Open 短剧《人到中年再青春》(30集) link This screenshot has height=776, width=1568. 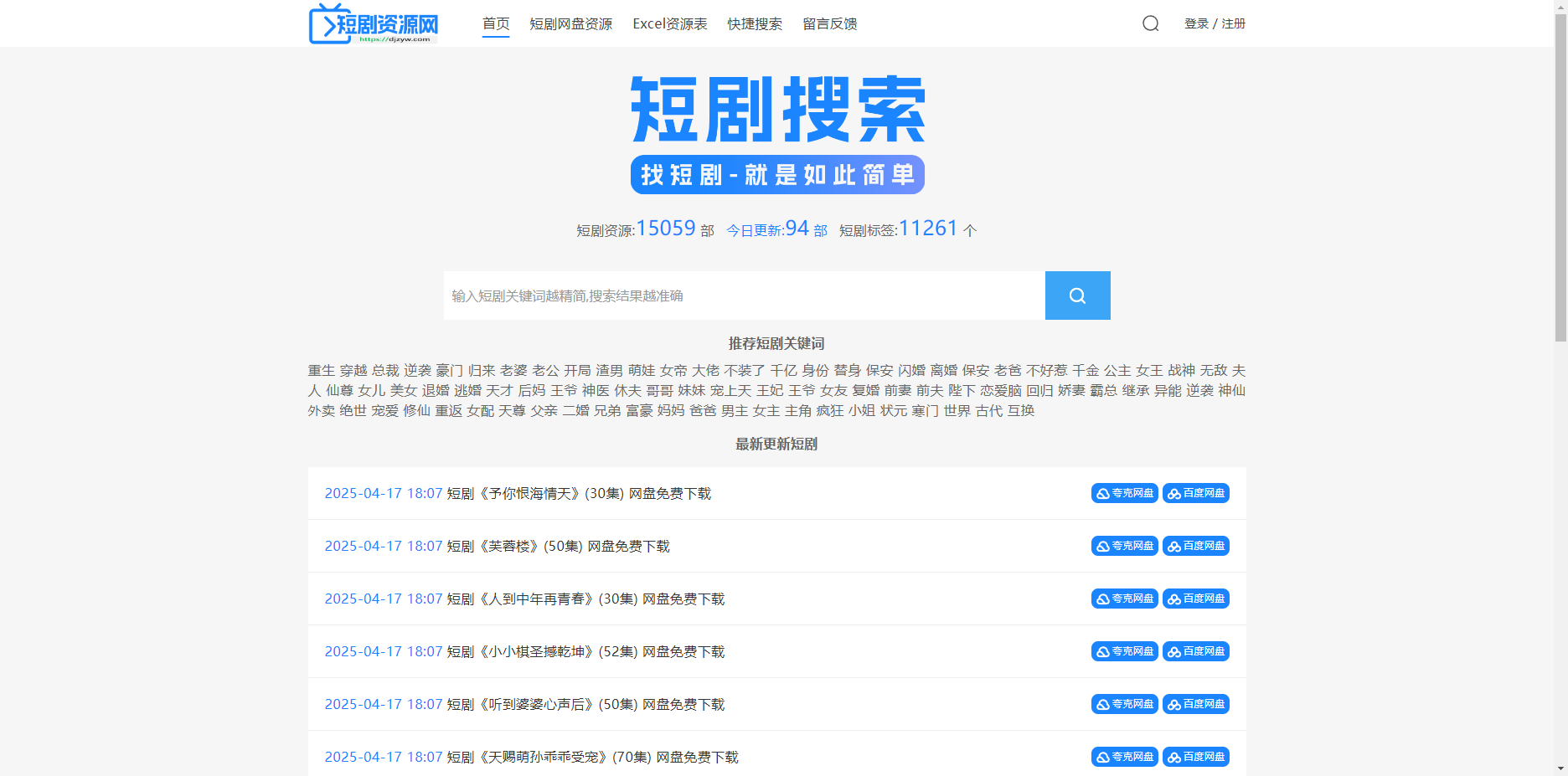click(x=585, y=599)
